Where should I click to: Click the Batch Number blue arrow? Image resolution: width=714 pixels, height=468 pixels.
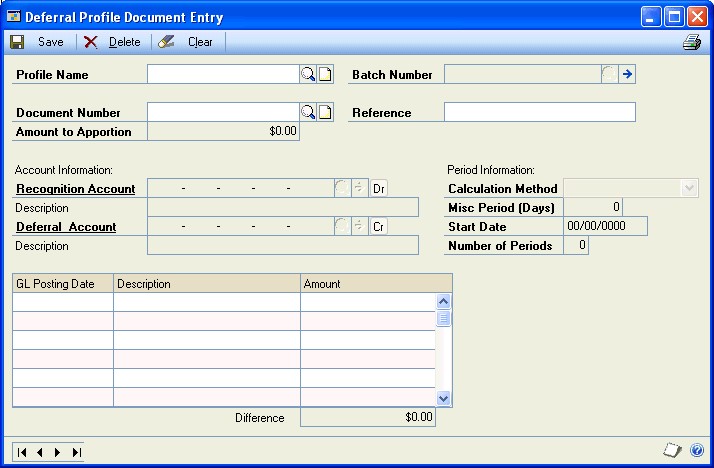pyautogui.click(x=627, y=74)
